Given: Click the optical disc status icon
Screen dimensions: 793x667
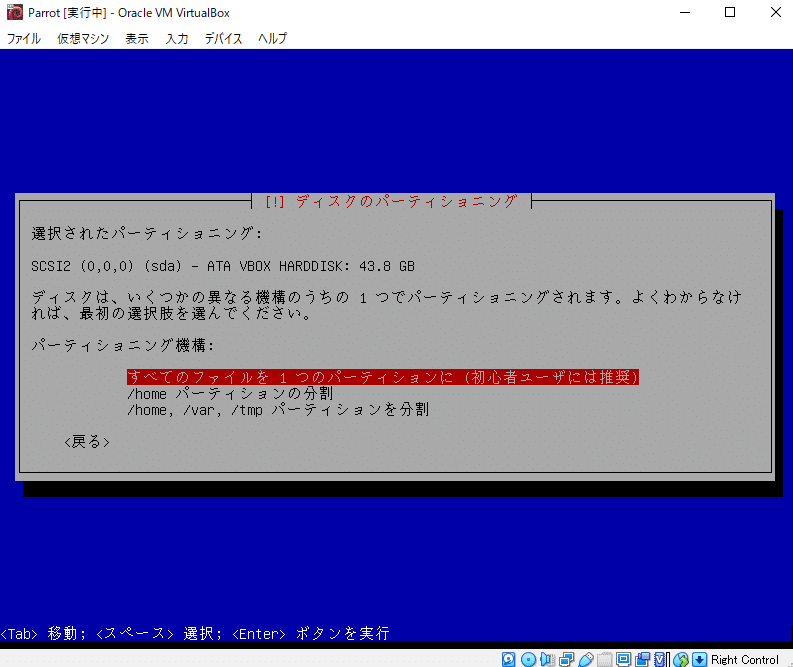Looking at the screenshot, I should click(528, 659).
